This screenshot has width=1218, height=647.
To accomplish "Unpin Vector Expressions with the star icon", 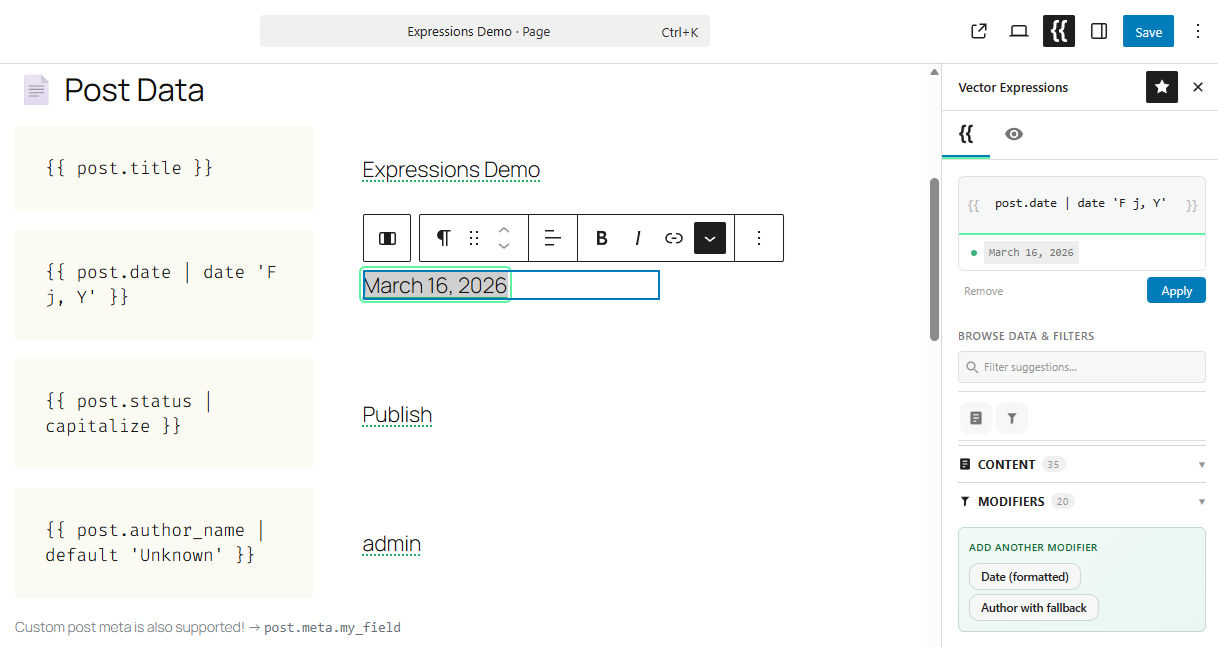I will (x=1162, y=87).
